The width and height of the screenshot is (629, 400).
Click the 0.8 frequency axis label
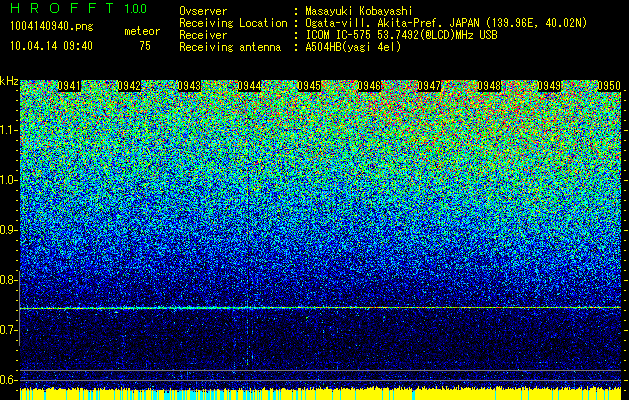[x=9, y=280]
